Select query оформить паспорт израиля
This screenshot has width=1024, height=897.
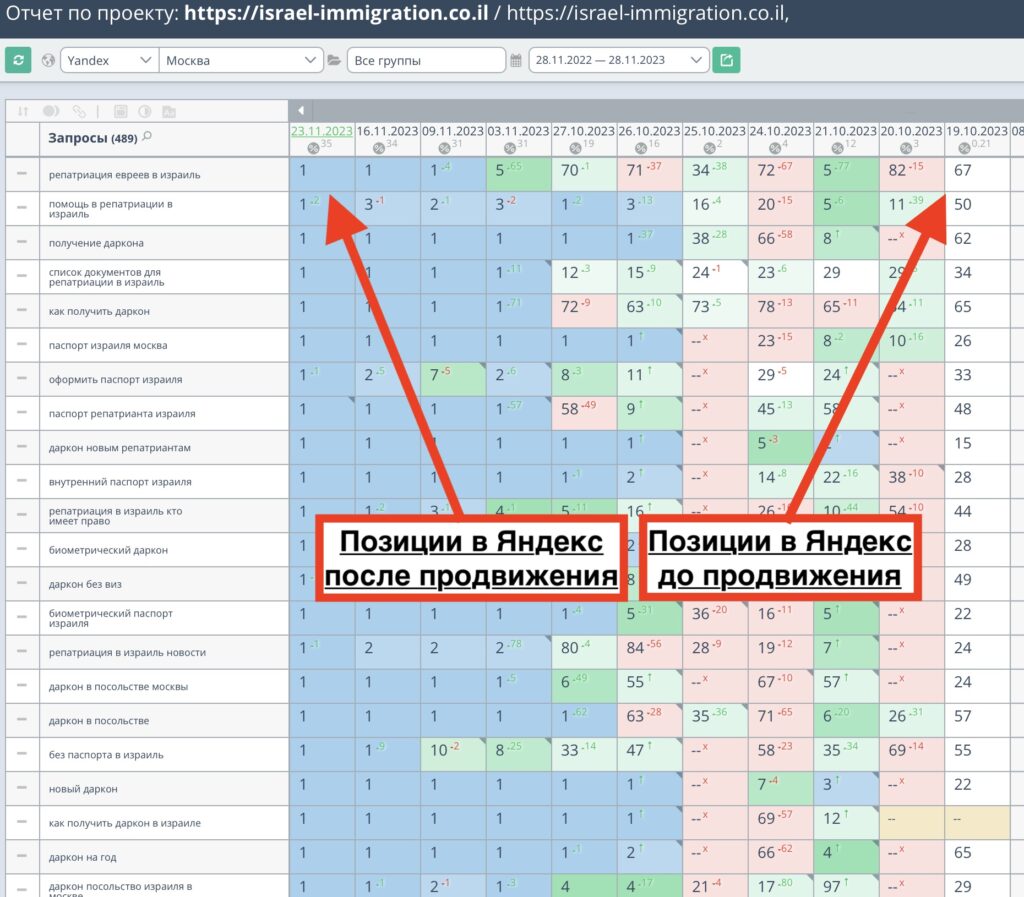pos(115,379)
